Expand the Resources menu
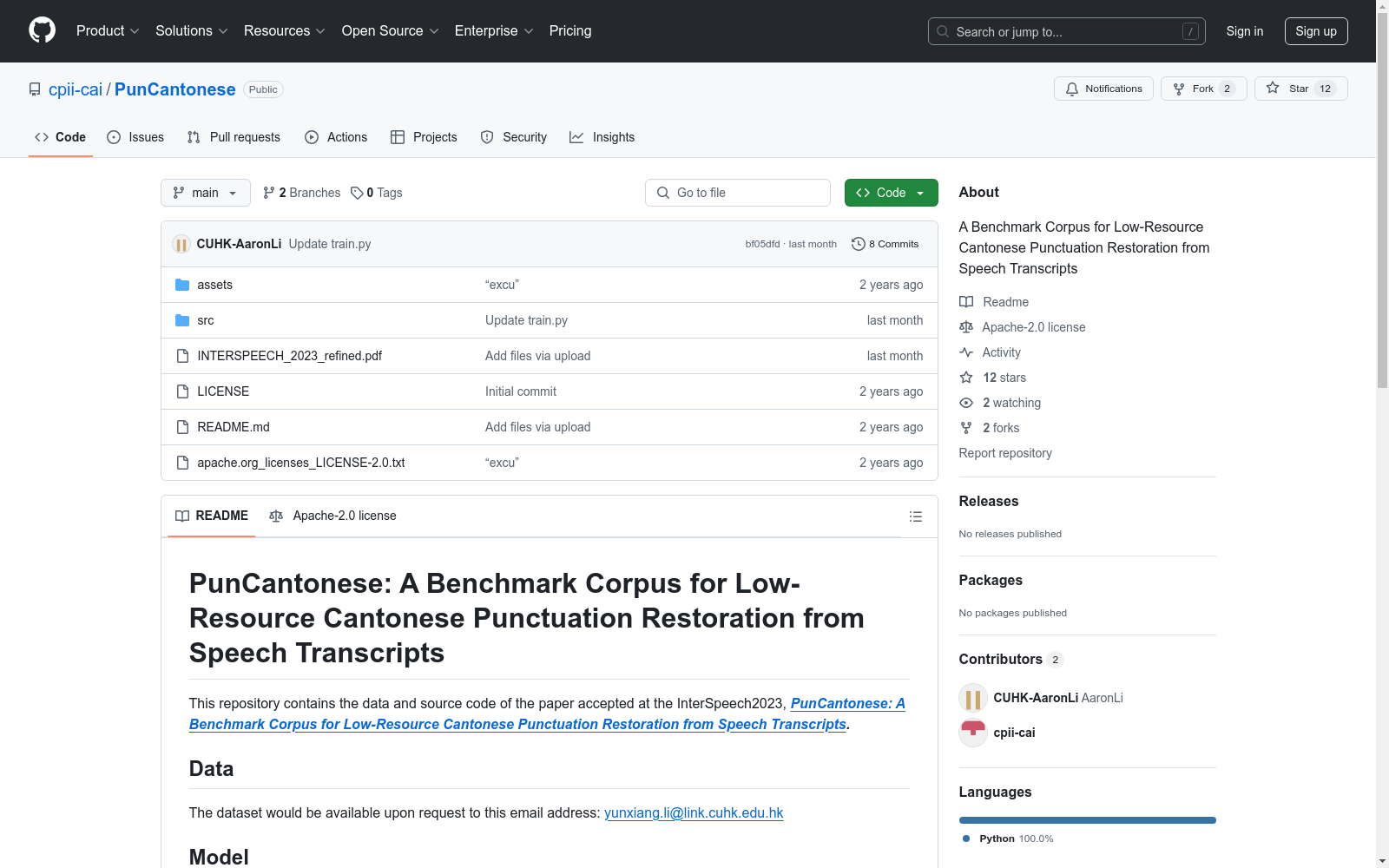The height and width of the screenshot is (868, 1389). (285, 31)
